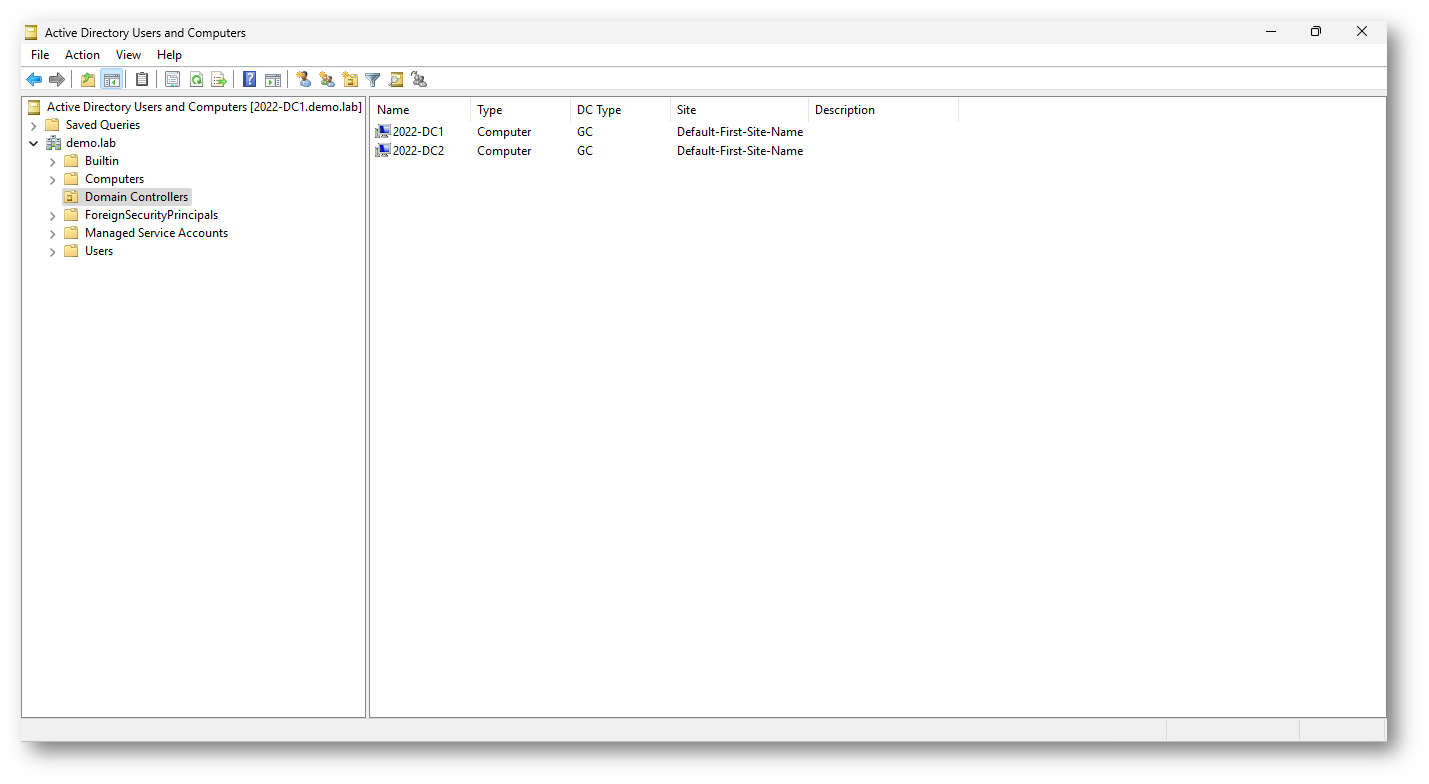Click the Computer type cell for 2022-DC1
Viewport: 1429px width, 784px height.
pyautogui.click(x=504, y=132)
